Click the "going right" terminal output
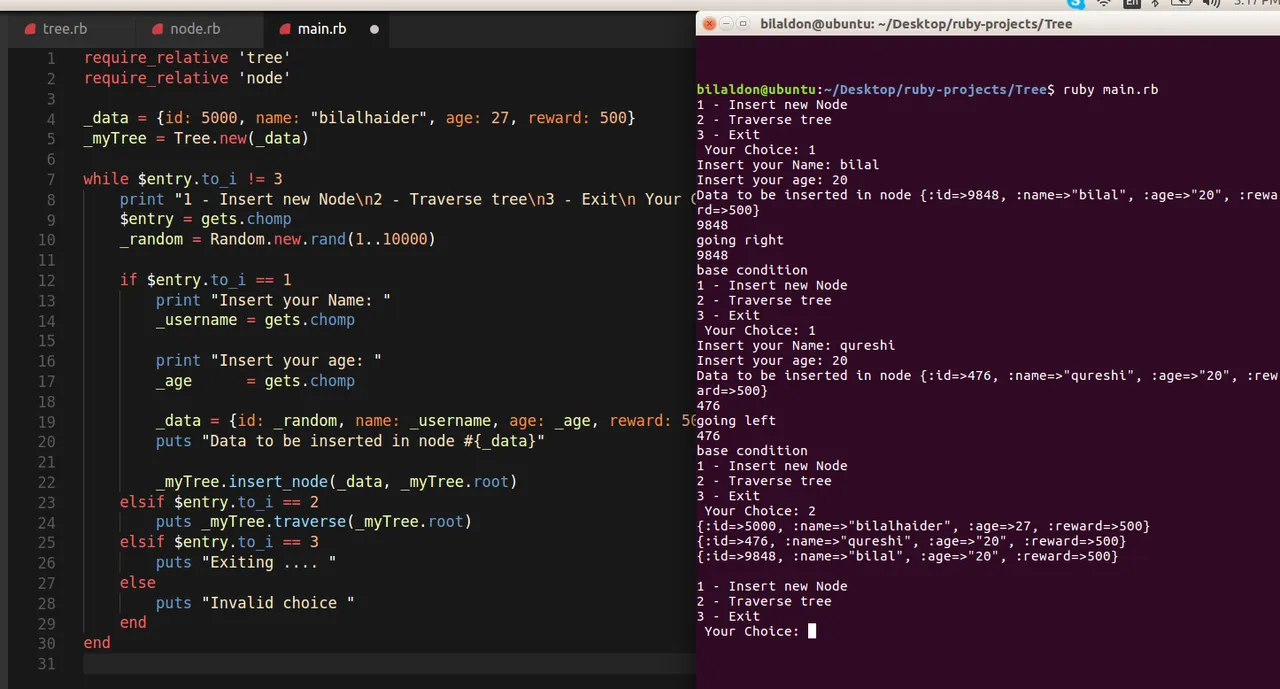1280x689 pixels. (740, 240)
